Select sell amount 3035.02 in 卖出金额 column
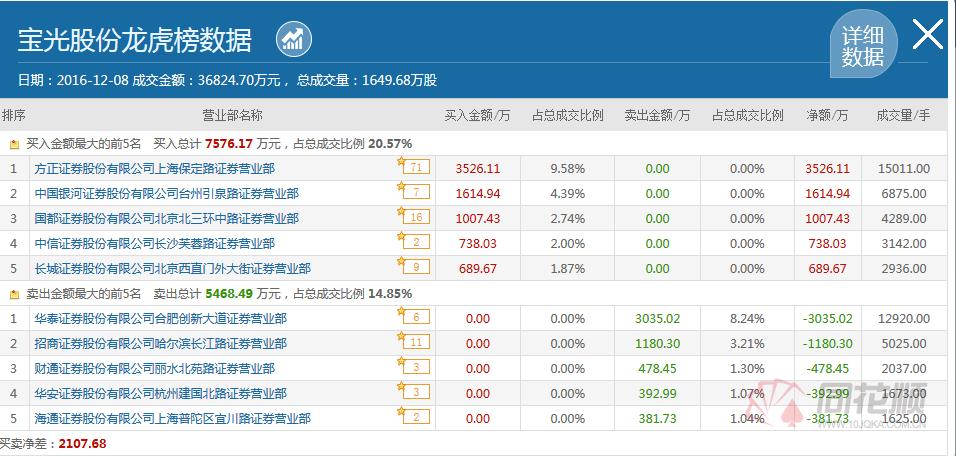The height and width of the screenshot is (456, 956). [657, 319]
